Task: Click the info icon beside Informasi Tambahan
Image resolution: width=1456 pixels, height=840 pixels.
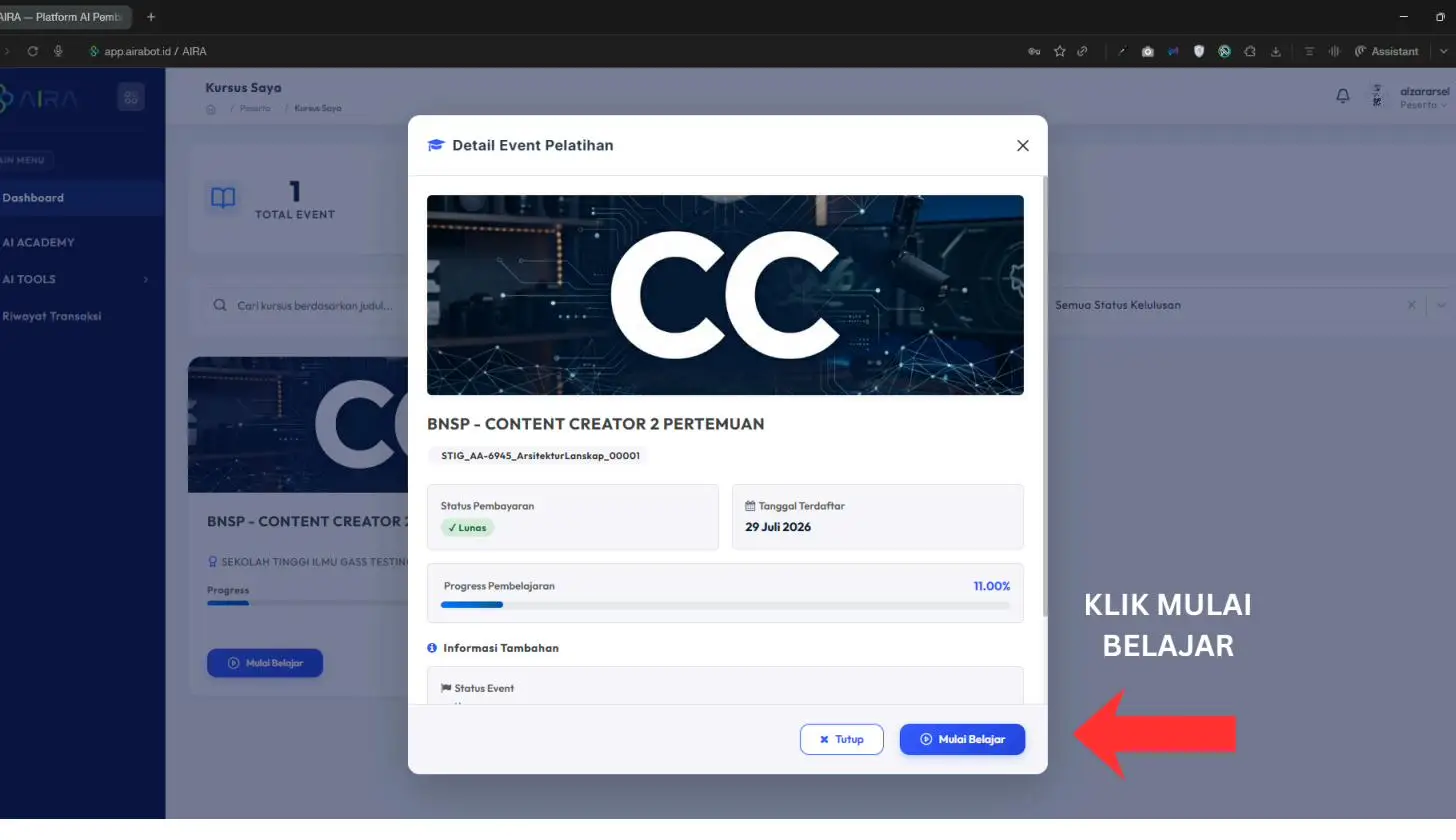Action: 432,648
